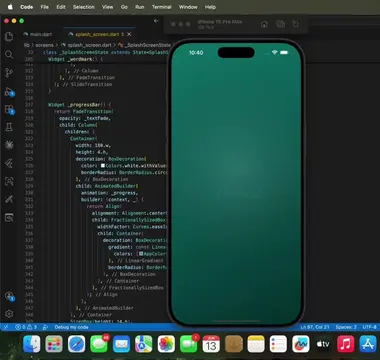Open the Go menu

[124, 7]
